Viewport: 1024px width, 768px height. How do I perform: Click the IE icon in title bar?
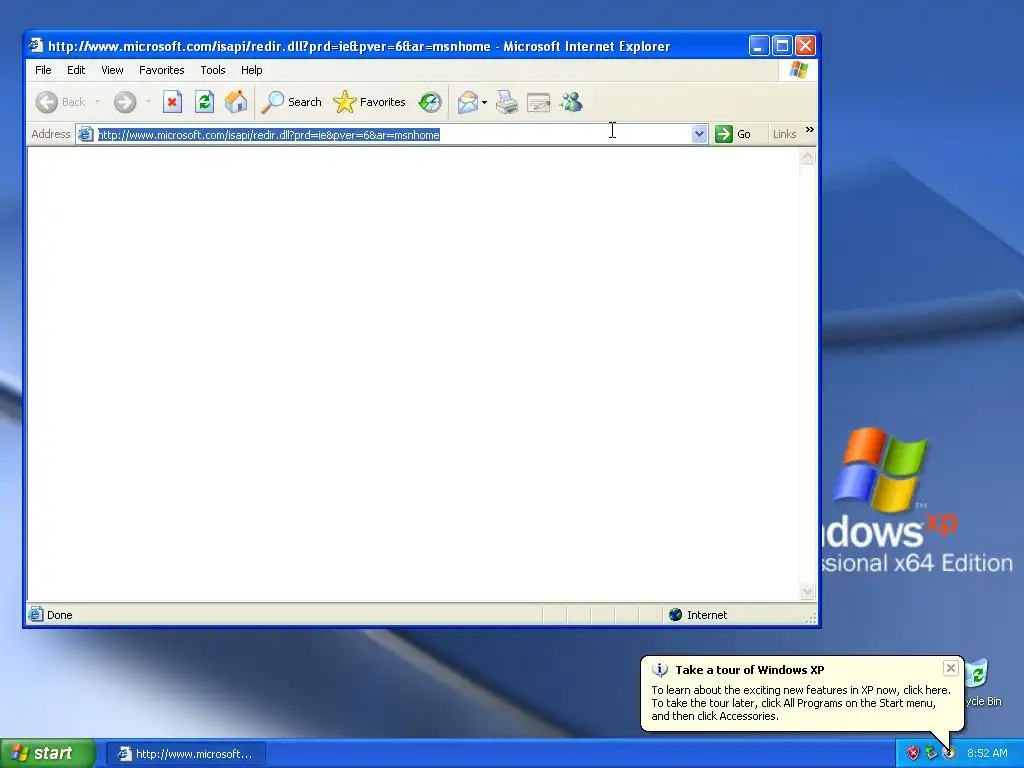coord(35,46)
